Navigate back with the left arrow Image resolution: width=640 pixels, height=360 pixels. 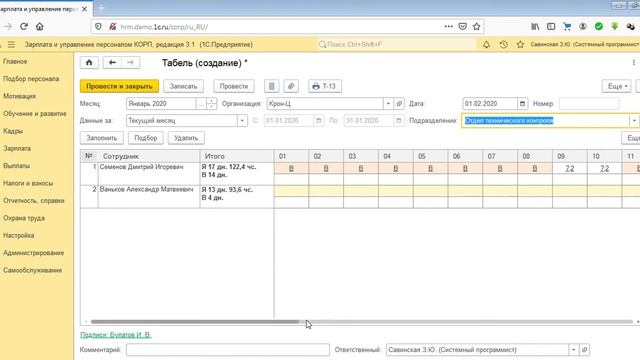click(x=112, y=62)
